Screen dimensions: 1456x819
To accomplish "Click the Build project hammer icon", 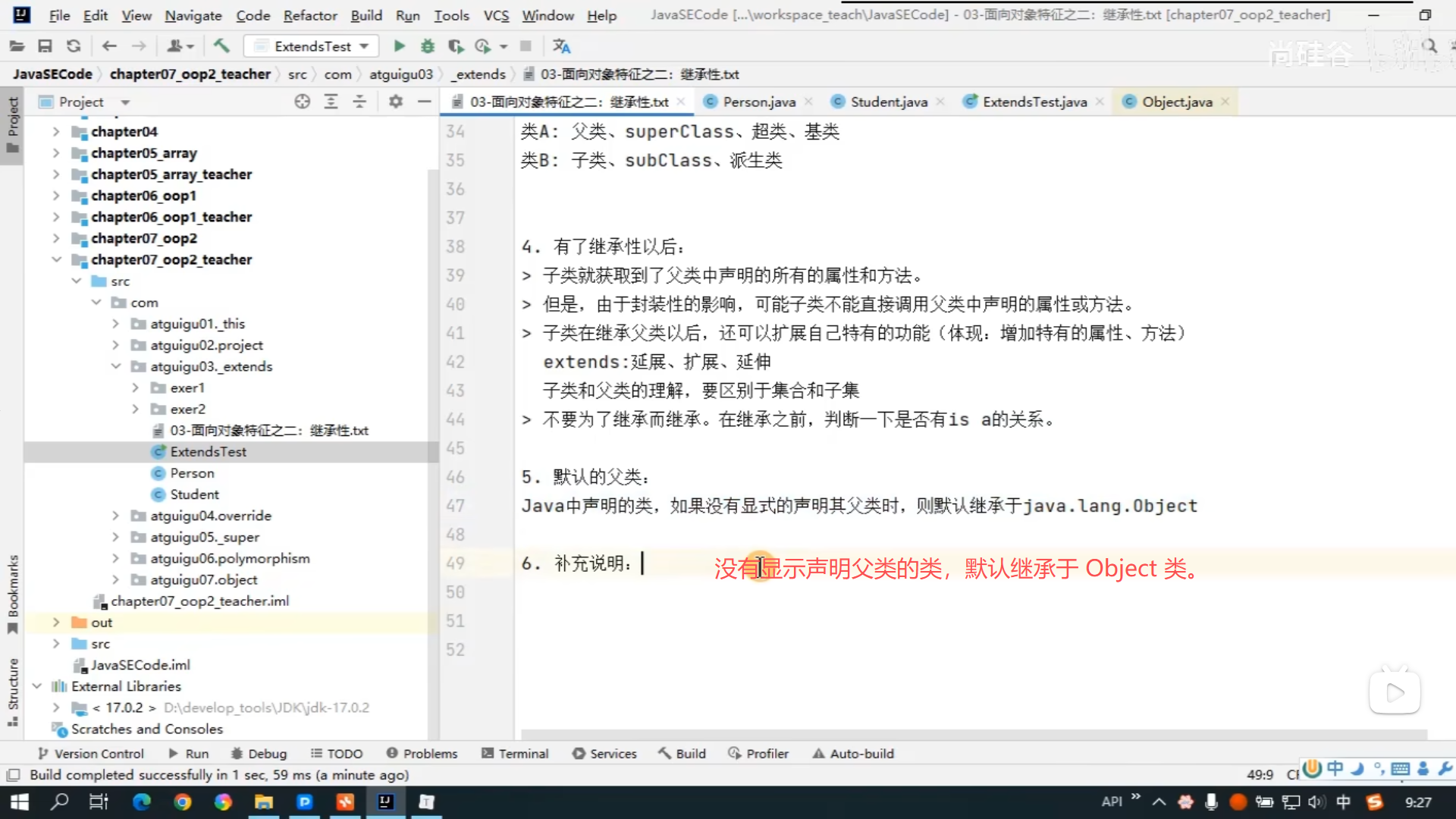I will [x=221, y=46].
